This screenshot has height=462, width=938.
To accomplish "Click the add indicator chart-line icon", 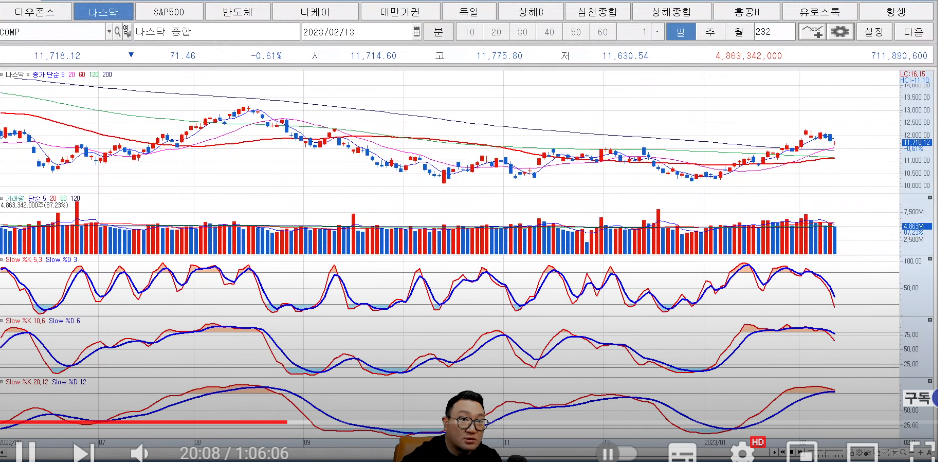I will (x=812, y=32).
